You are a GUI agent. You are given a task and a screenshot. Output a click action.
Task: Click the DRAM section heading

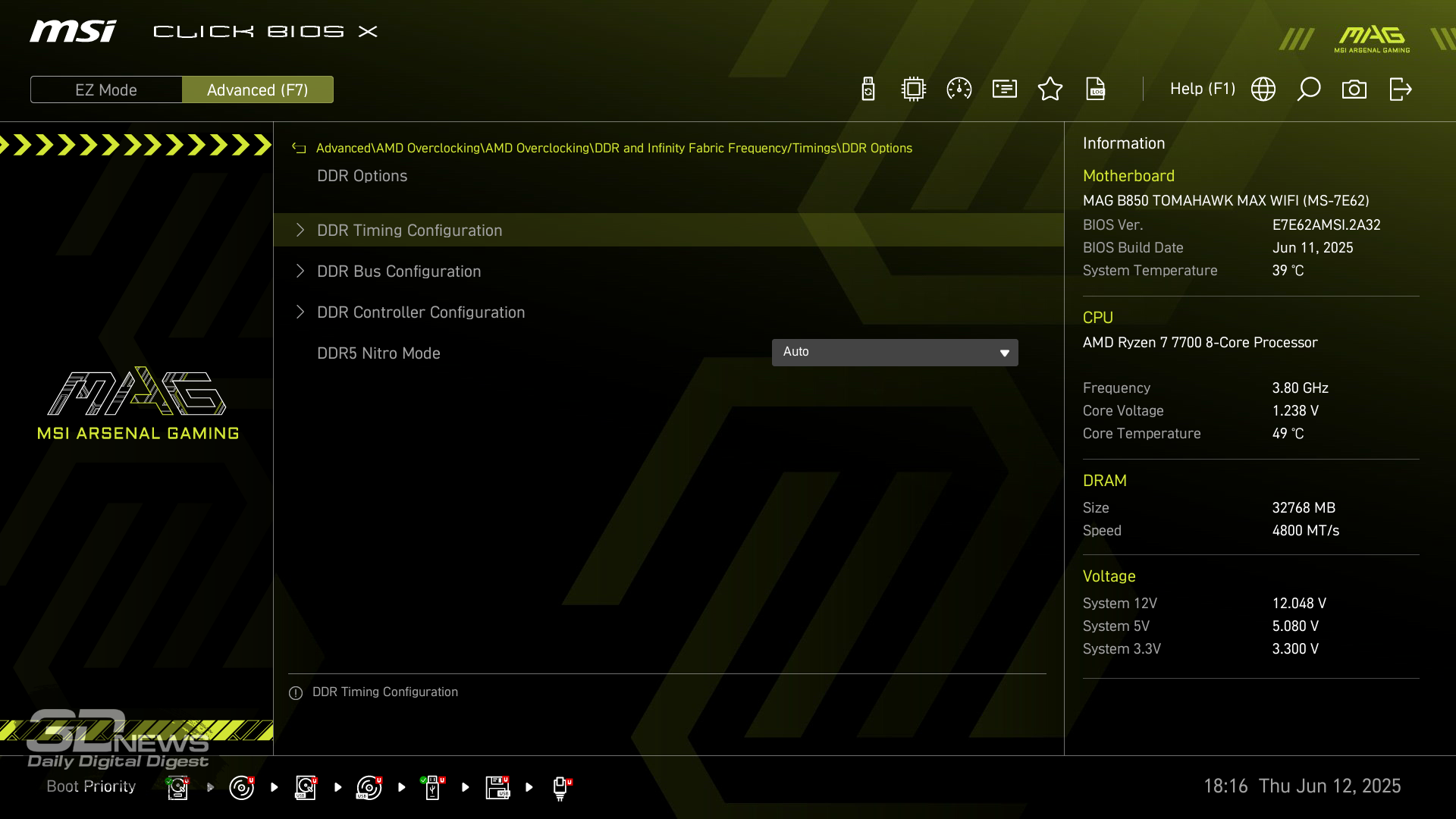(x=1105, y=481)
